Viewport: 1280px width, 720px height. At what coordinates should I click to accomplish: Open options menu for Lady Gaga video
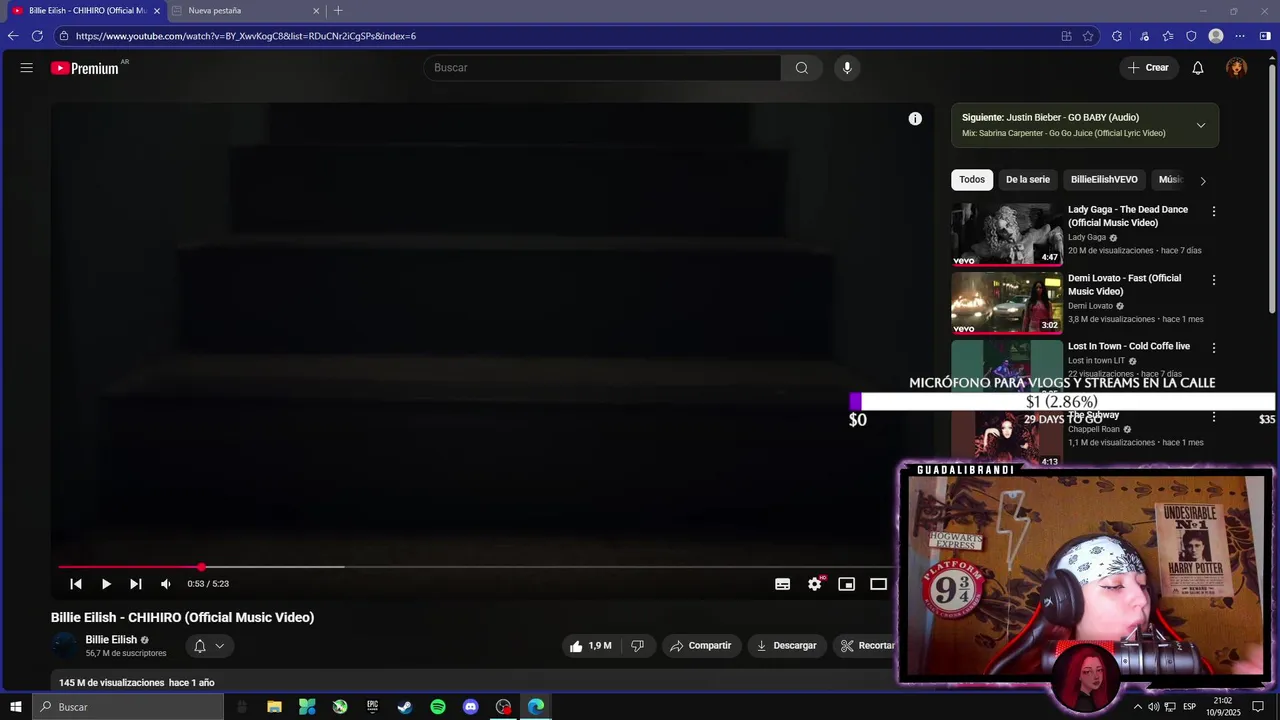[x=1214, y=212]
